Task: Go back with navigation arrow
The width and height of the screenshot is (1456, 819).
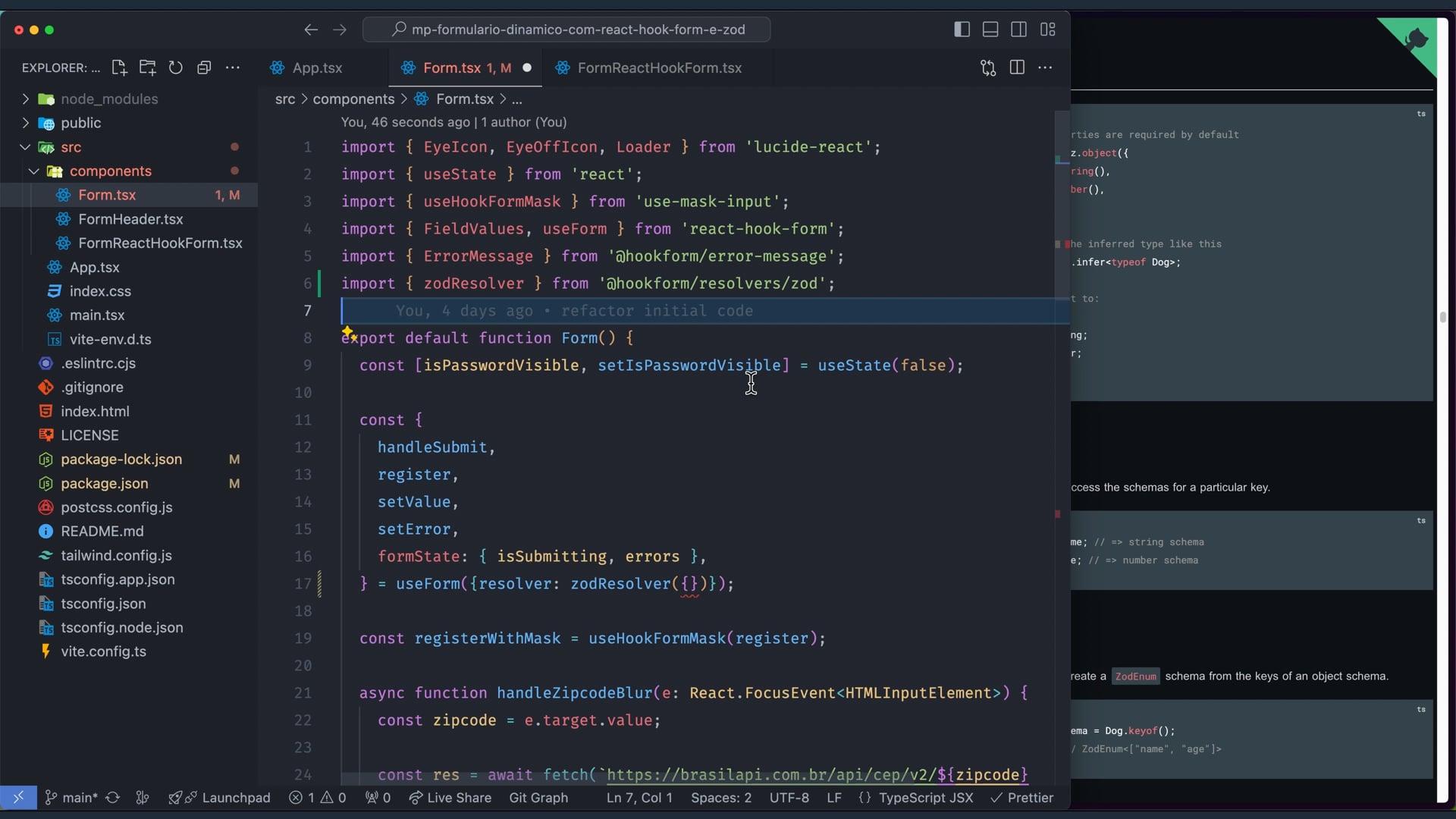Action: point(311,30)
